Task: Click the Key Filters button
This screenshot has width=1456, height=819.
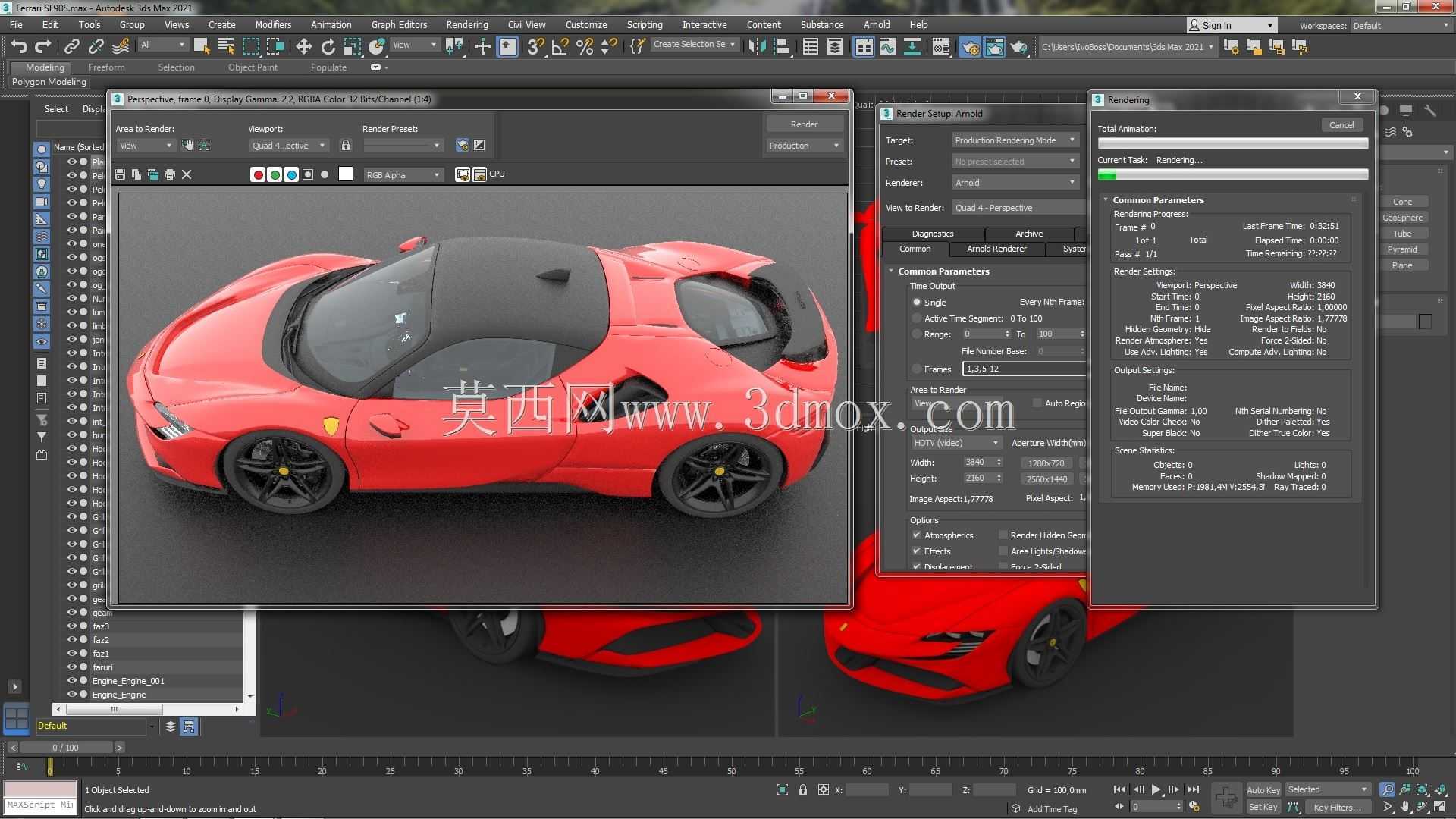Action: click(x=1337, y=808)
